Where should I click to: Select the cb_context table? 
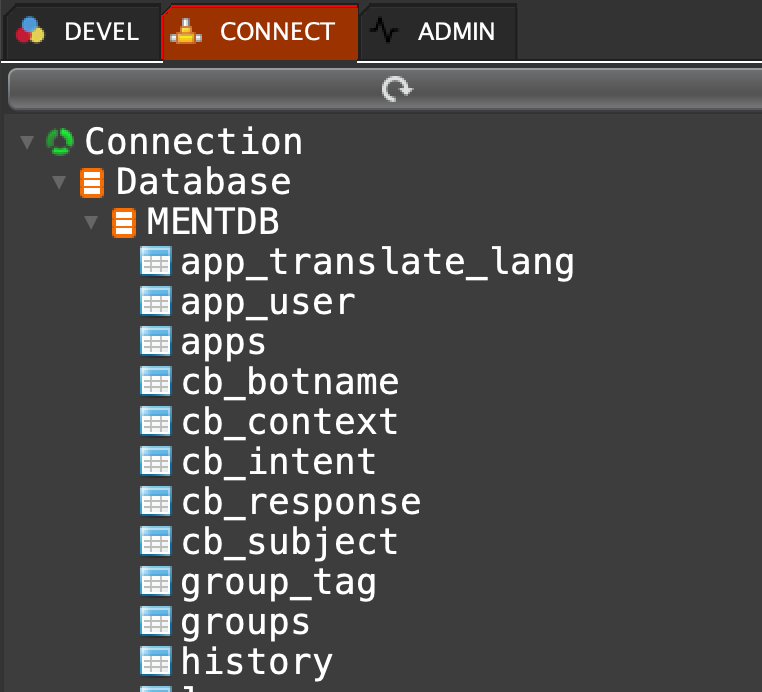pyautogui.click(x=289, y=422)
